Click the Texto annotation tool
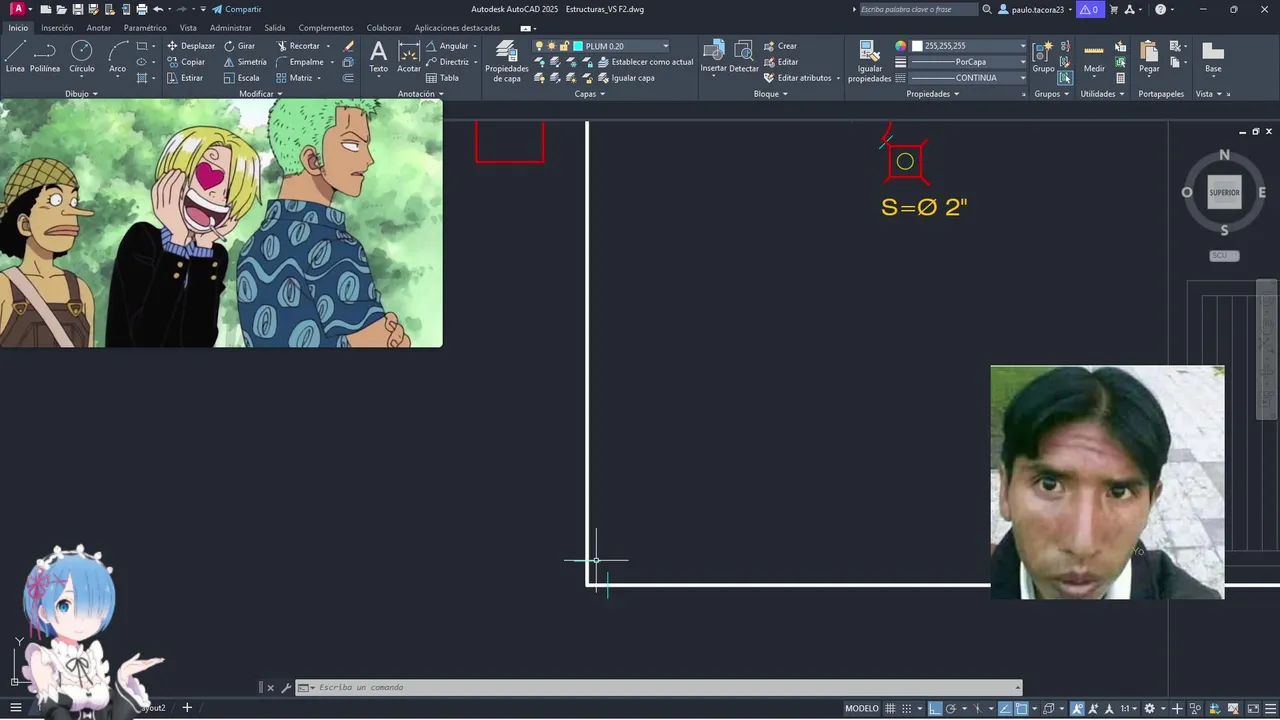 point(378,57)
